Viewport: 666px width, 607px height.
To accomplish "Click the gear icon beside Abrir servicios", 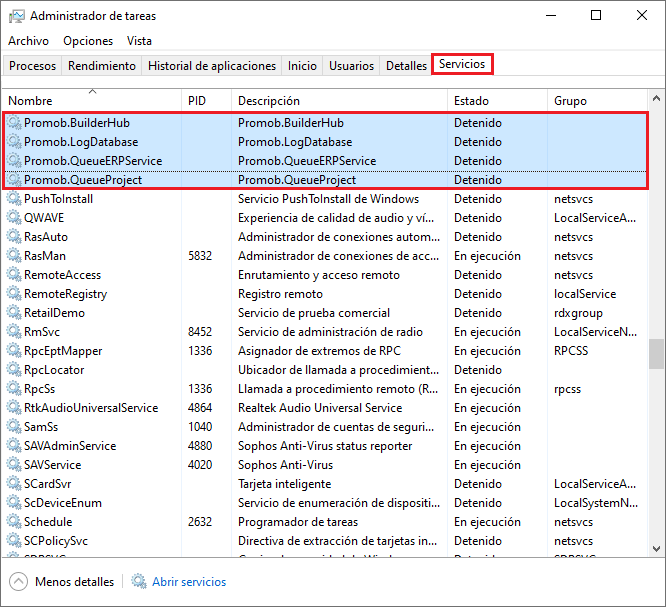I will point(138,581).
